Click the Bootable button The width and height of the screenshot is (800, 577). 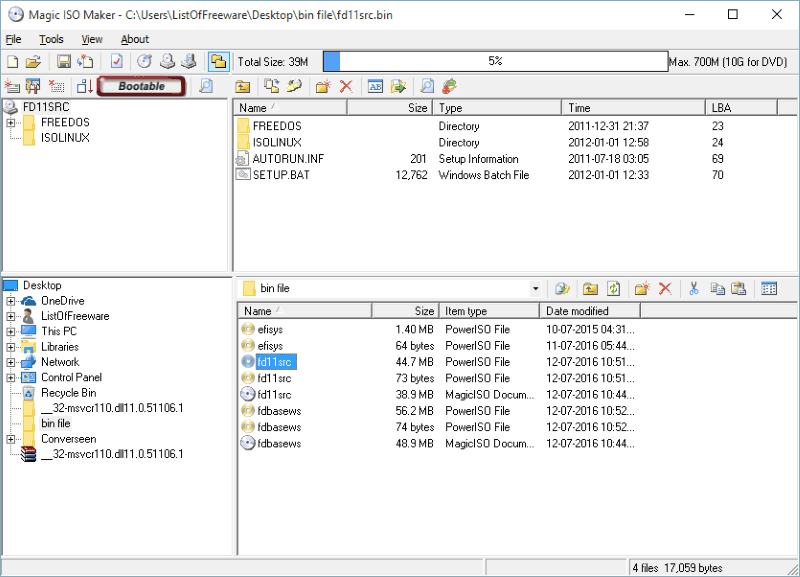[141, 86]
